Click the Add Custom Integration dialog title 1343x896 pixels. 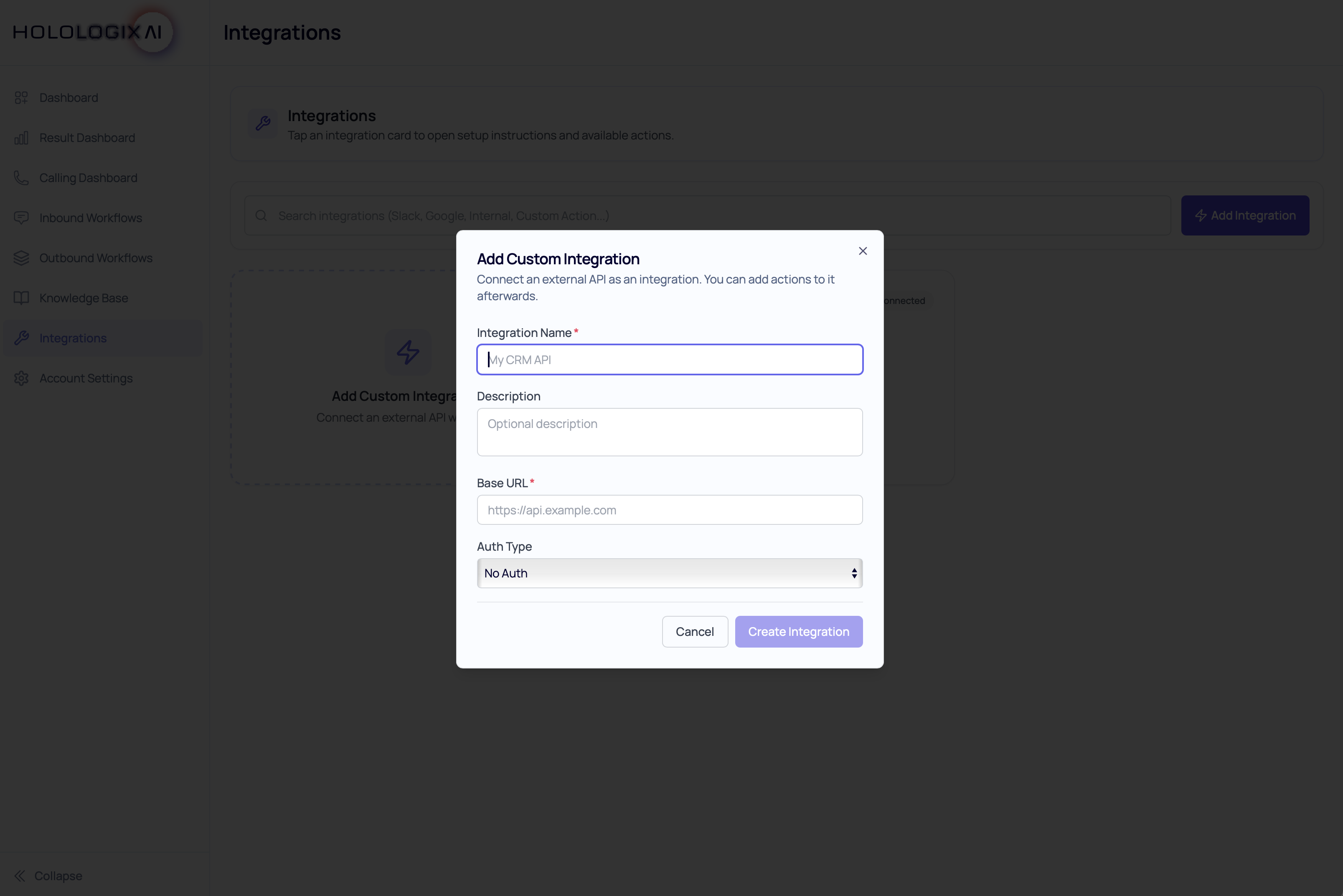point(558,259)
